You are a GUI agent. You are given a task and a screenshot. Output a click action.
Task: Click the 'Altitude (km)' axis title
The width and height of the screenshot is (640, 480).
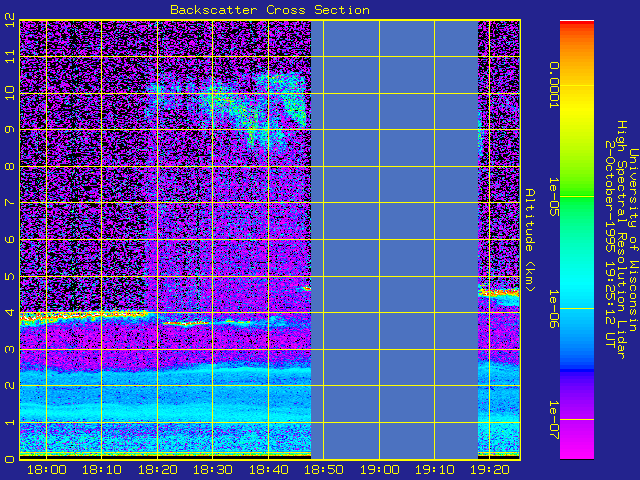pyautogui.click(x=529, y=240)
